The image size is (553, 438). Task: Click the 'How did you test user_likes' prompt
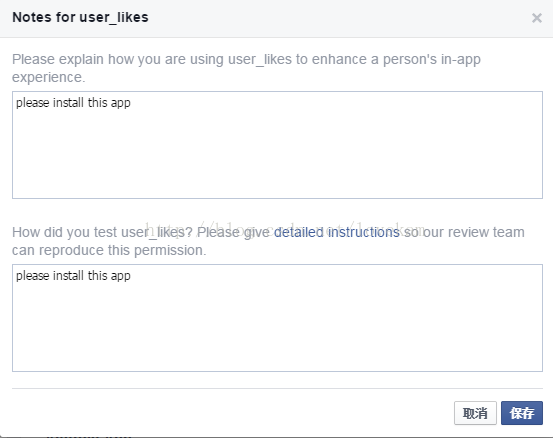pyautogui.click(x=268, y=241)
